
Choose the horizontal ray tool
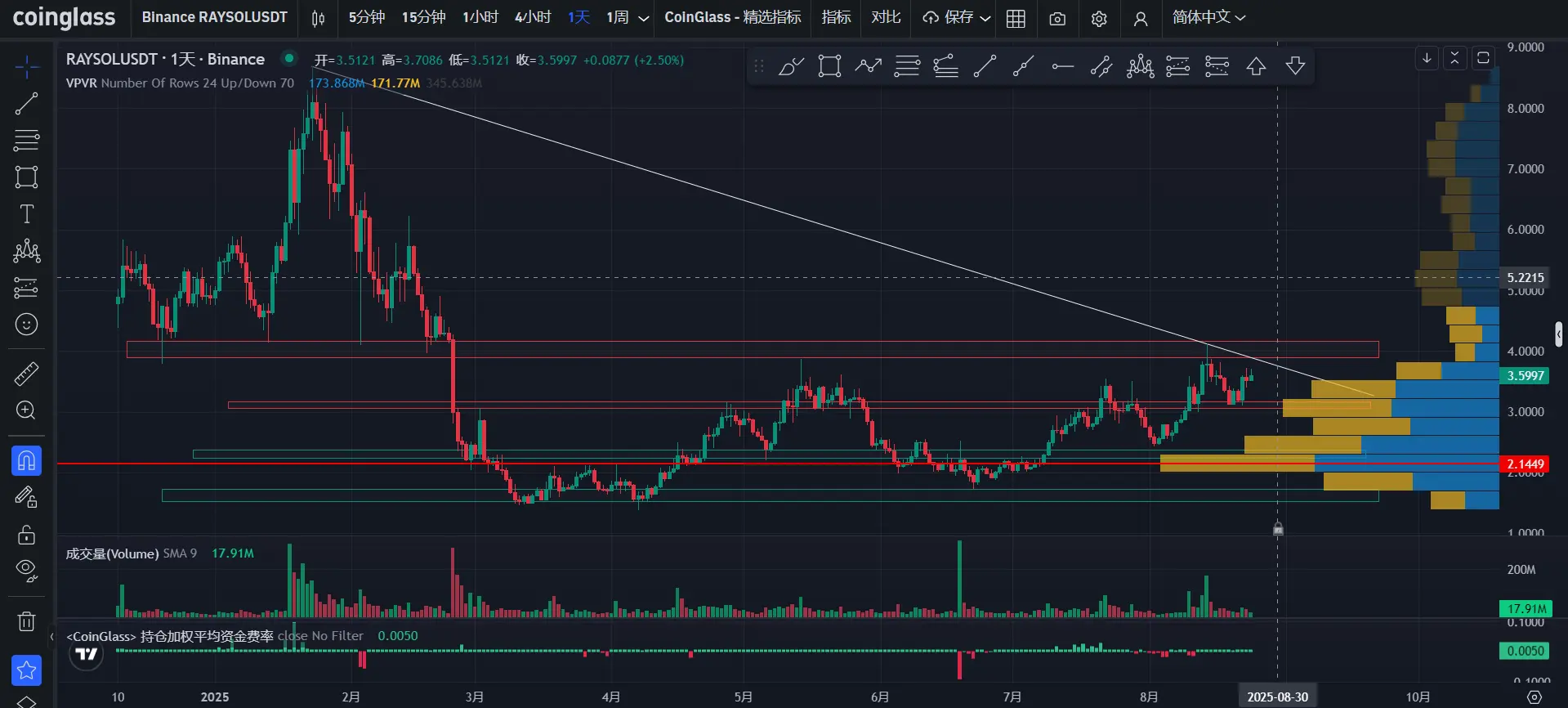[x=1062, y=66]
